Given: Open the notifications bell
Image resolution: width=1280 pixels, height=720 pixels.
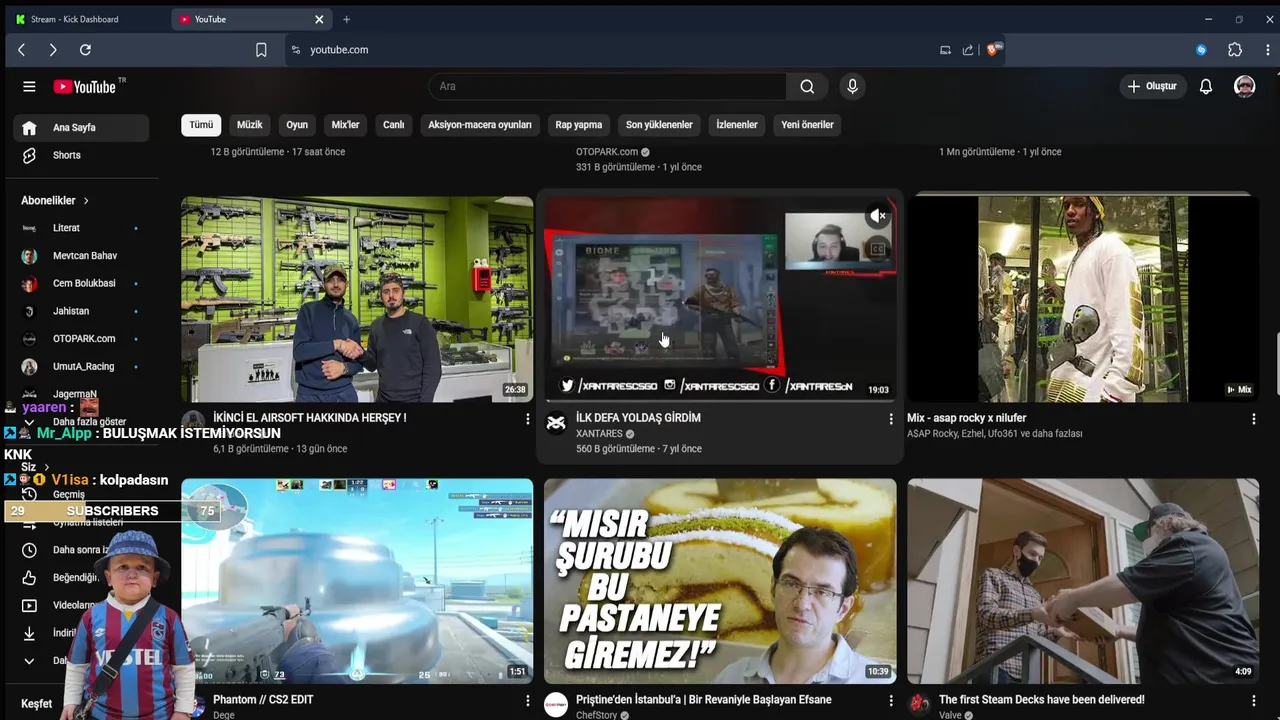Looking at the screenshot, I should [x=1206, y=87].
